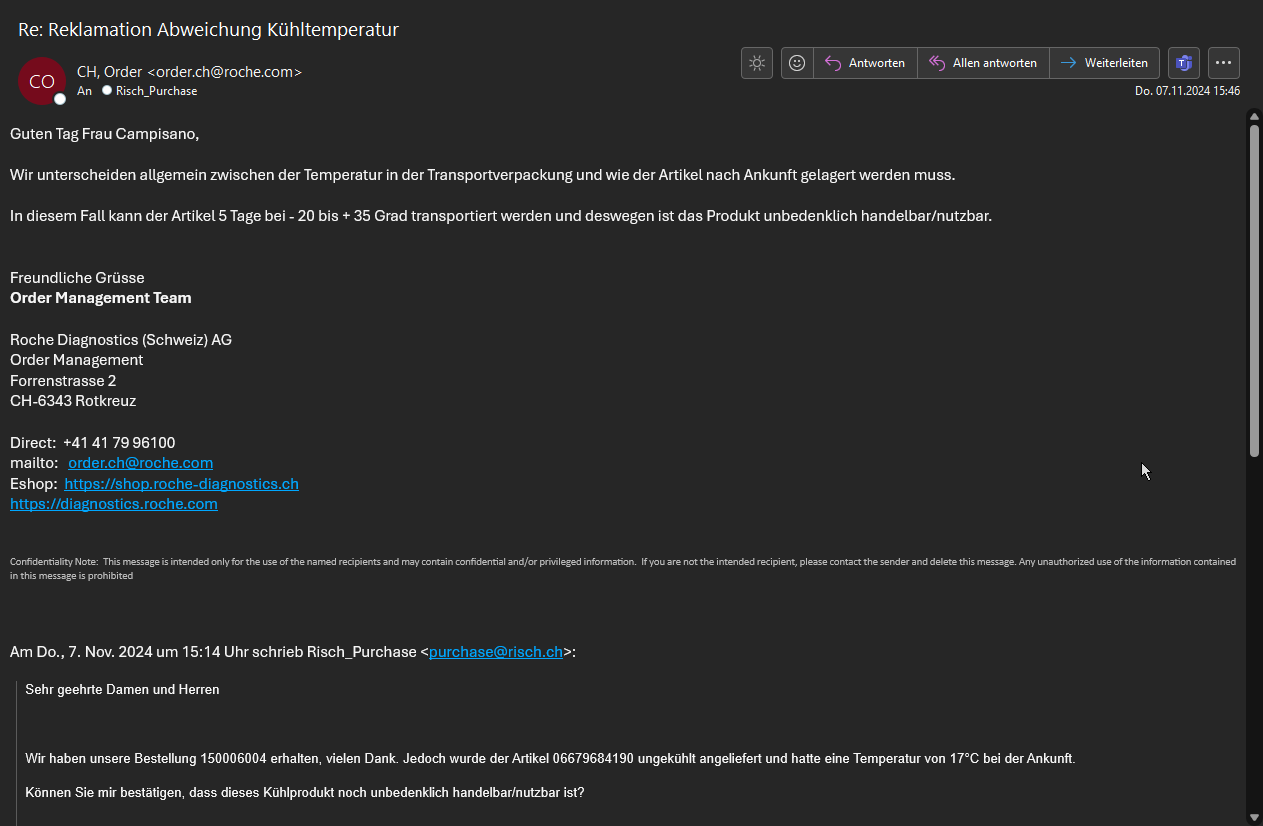The image size is (1263, 826).
Task: Open the emoji reaction smiley
Action: (x=797, y=63)
